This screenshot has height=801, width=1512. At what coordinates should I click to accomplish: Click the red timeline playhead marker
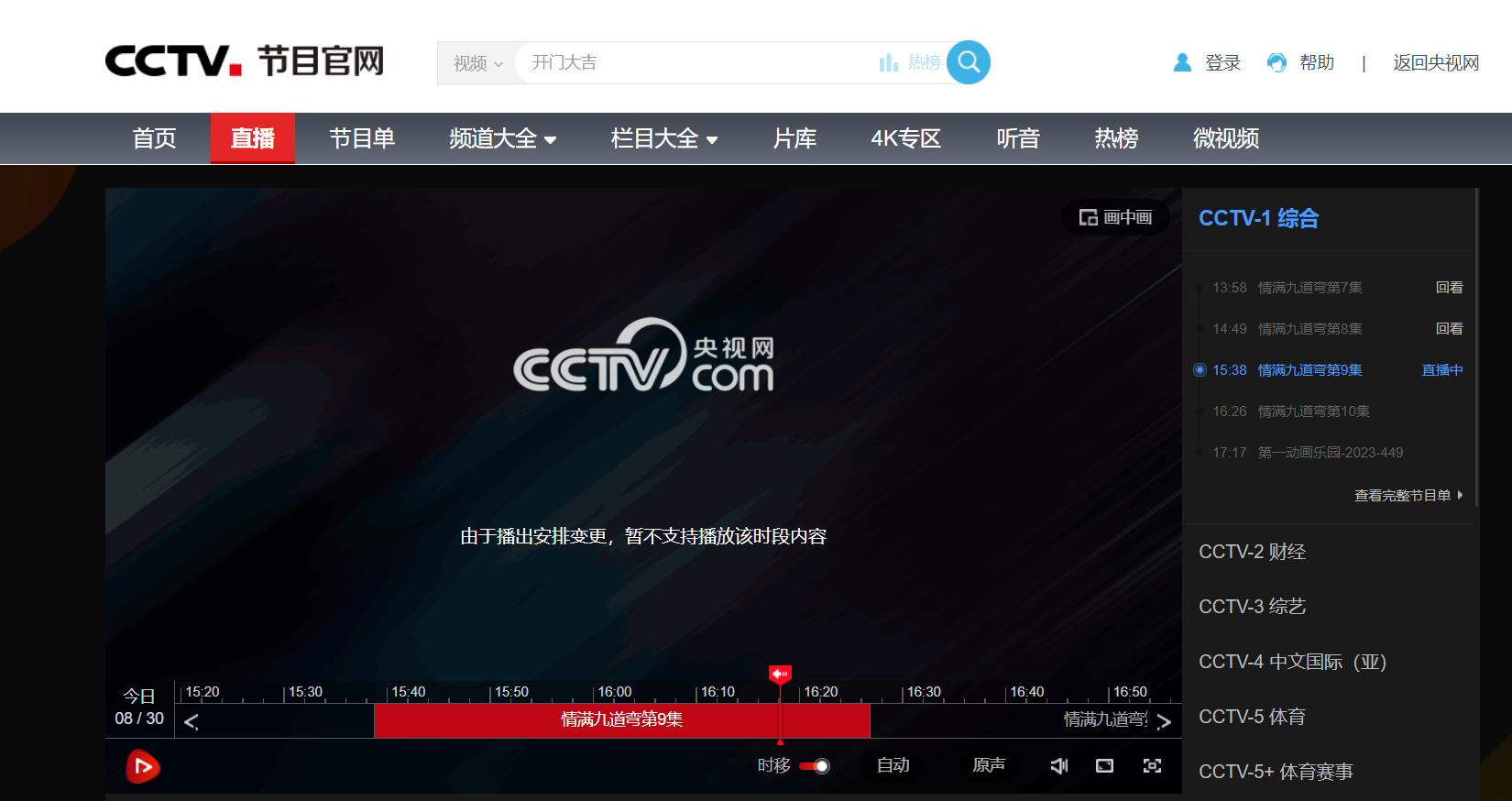780,675
